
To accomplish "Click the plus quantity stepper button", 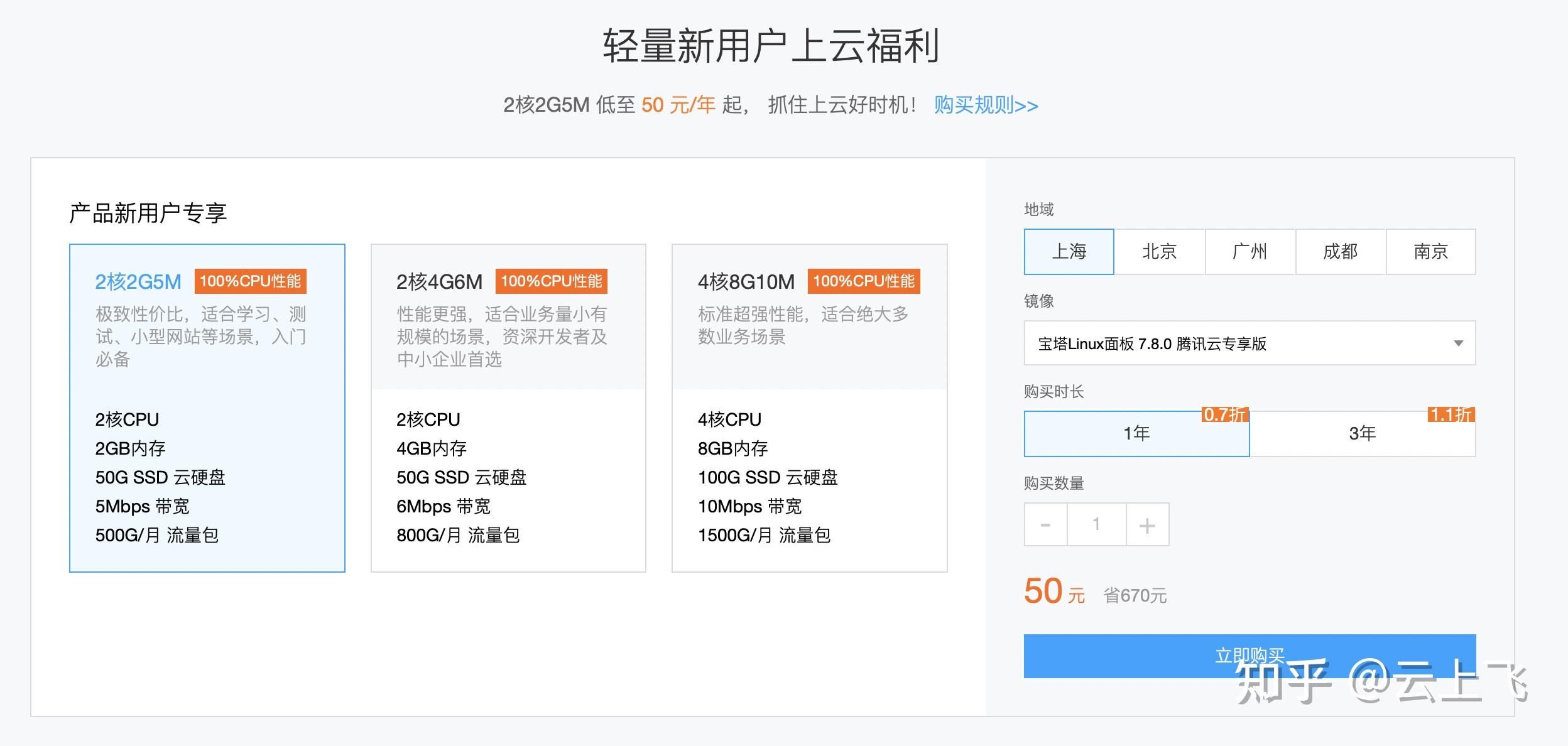I will click(x=1147, y=524).
